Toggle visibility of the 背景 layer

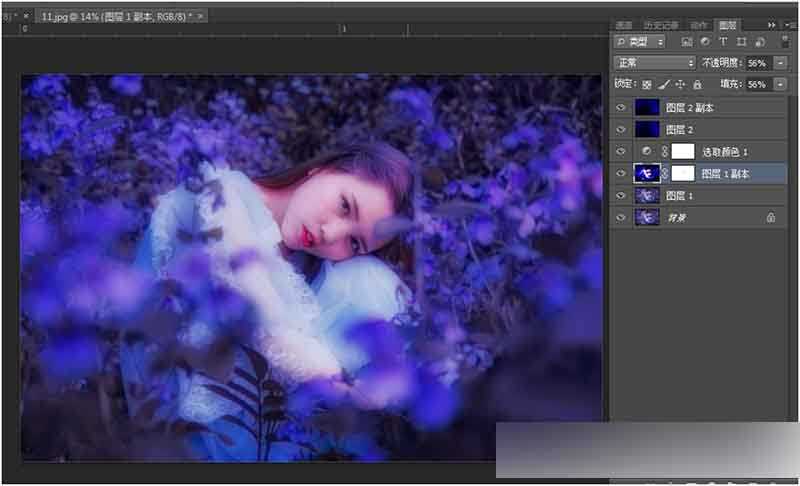point(621,217)
